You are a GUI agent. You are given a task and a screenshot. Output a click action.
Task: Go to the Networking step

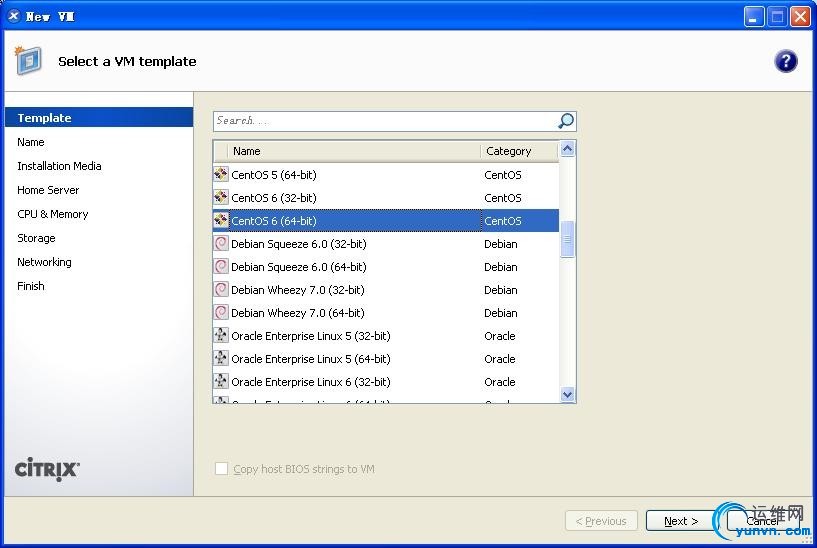[x=44, y=261]
